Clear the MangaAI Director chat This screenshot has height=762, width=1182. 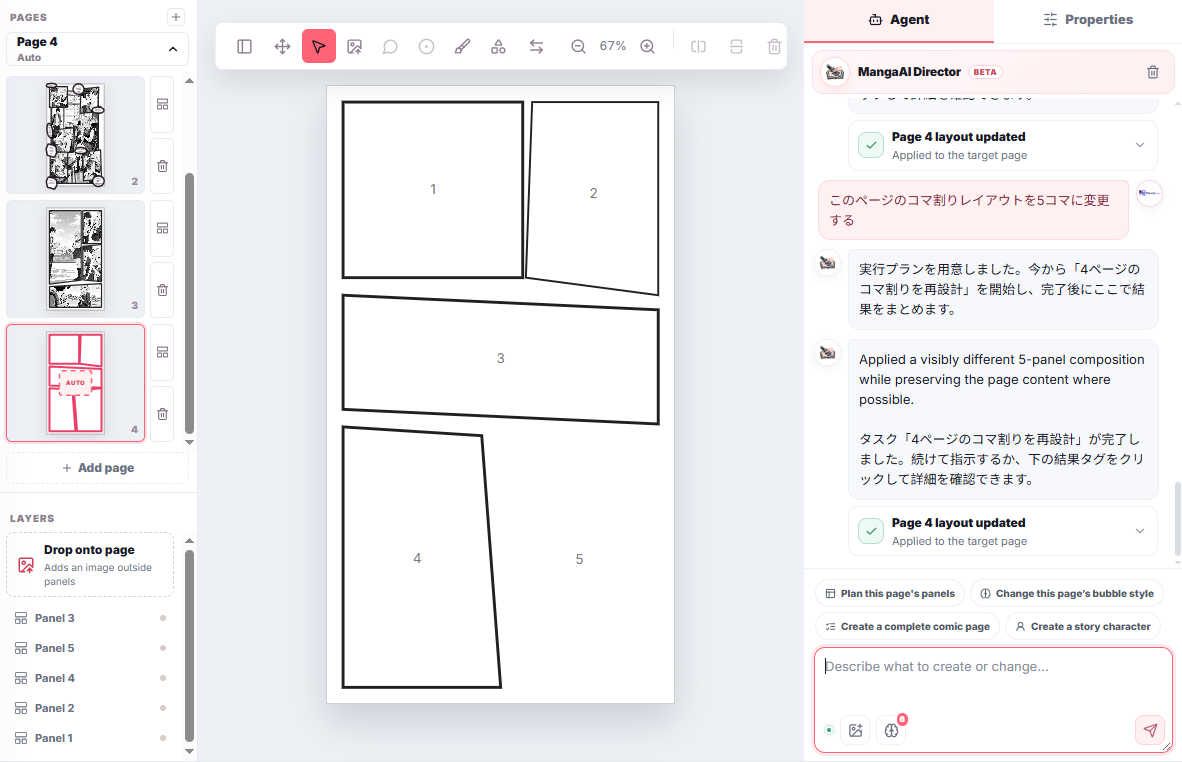(1153, 72)
